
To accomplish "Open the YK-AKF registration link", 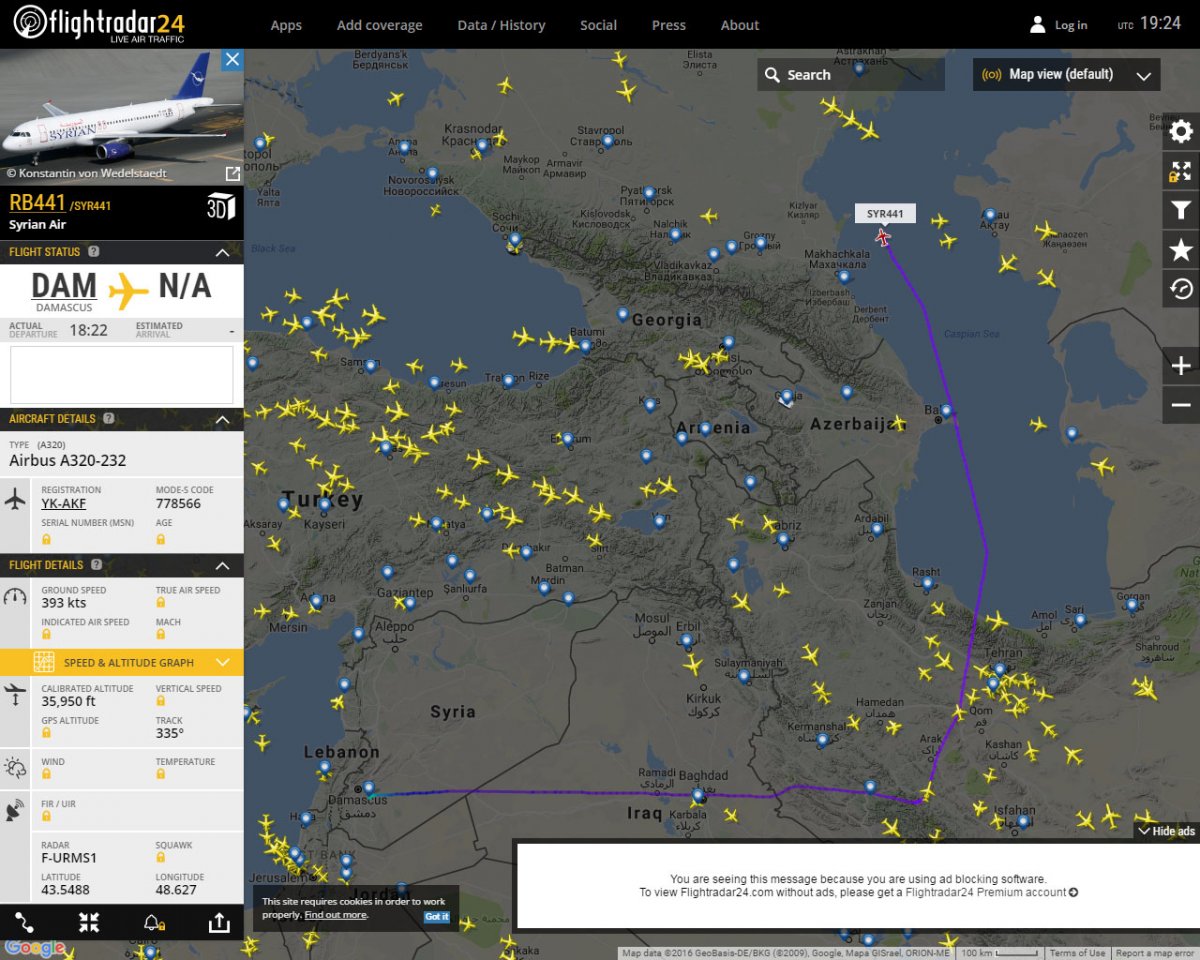I will click(63, 504).
